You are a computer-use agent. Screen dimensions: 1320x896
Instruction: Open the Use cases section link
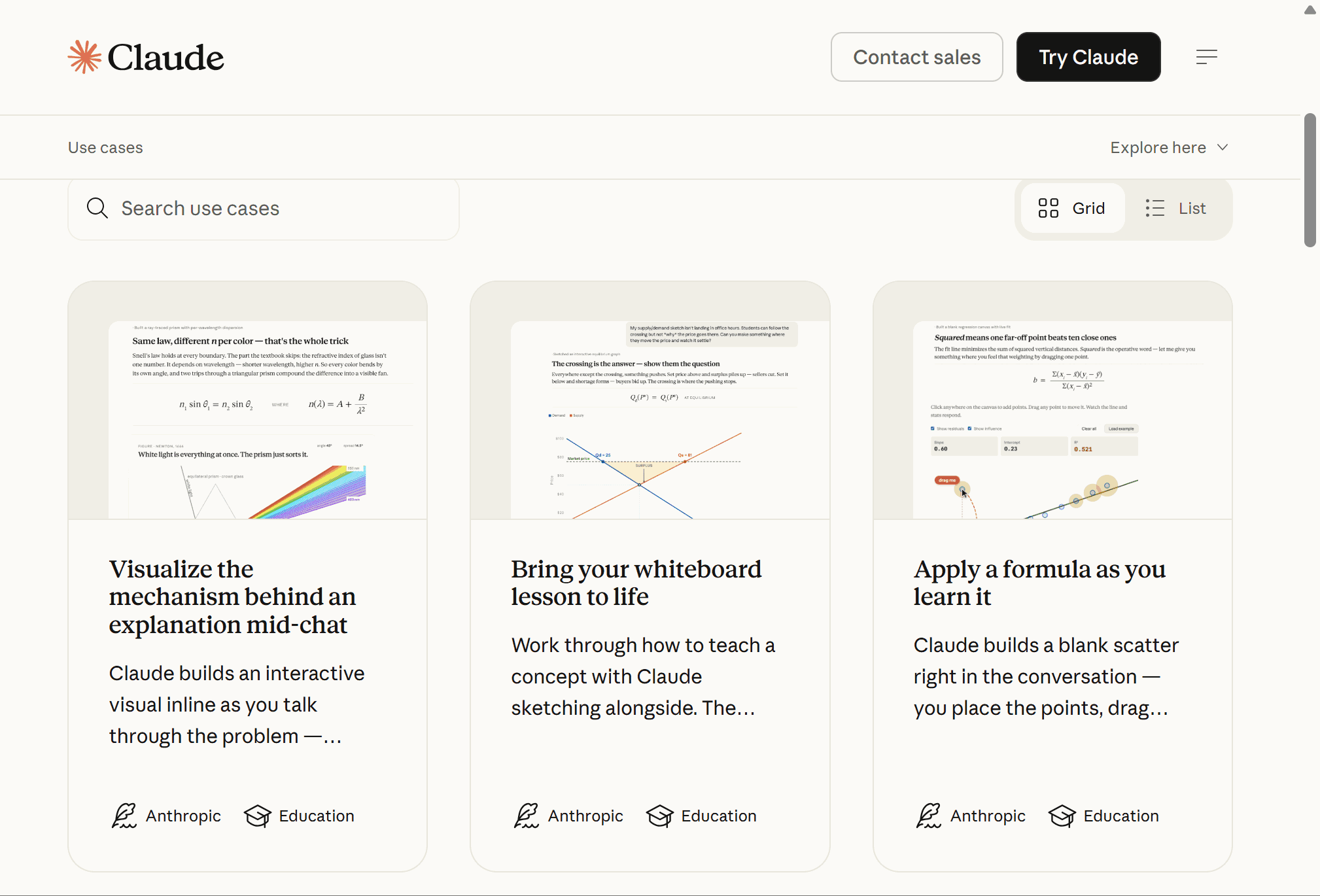[x=105, y=148]
